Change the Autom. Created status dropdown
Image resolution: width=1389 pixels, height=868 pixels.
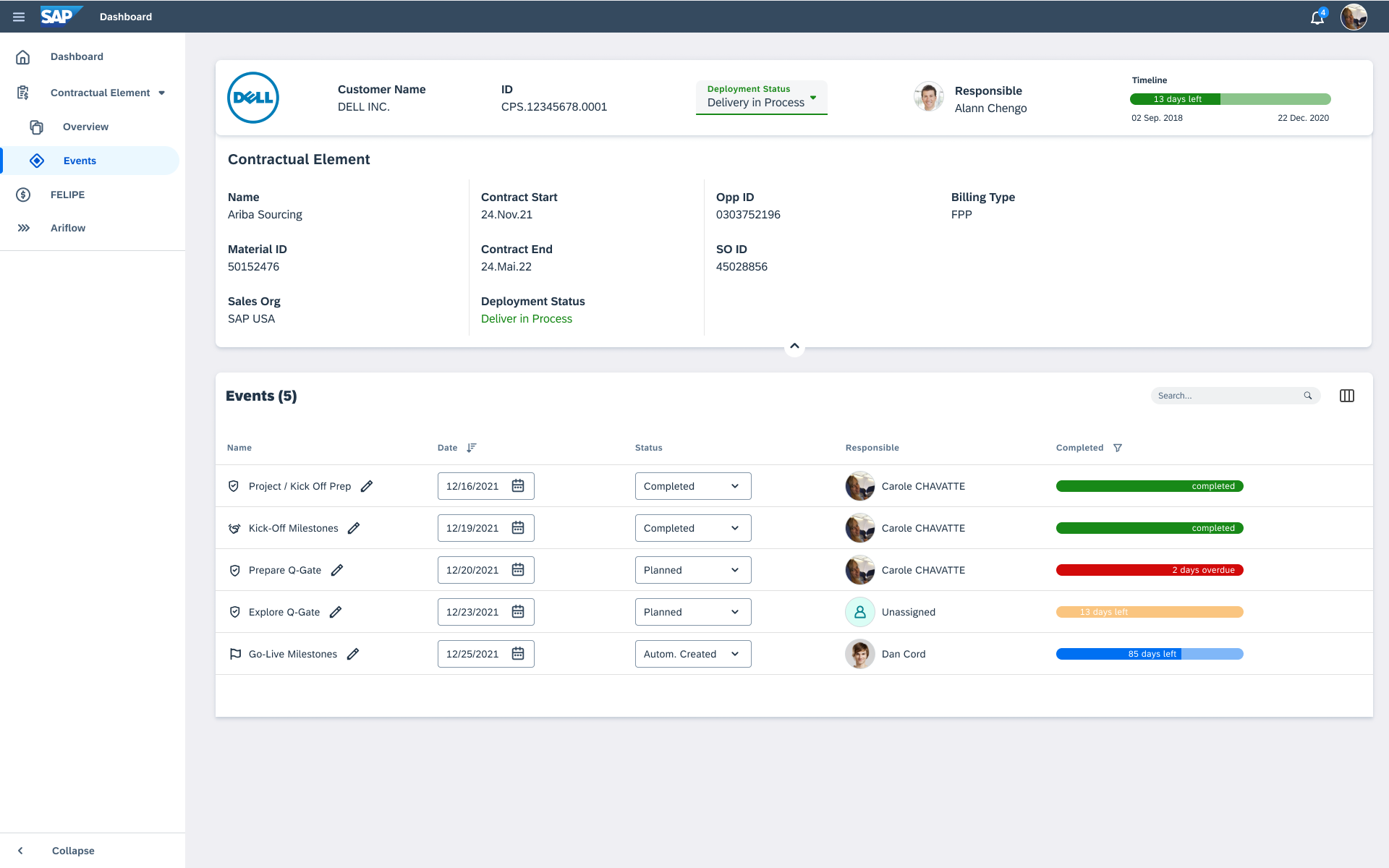coord(692,654)
